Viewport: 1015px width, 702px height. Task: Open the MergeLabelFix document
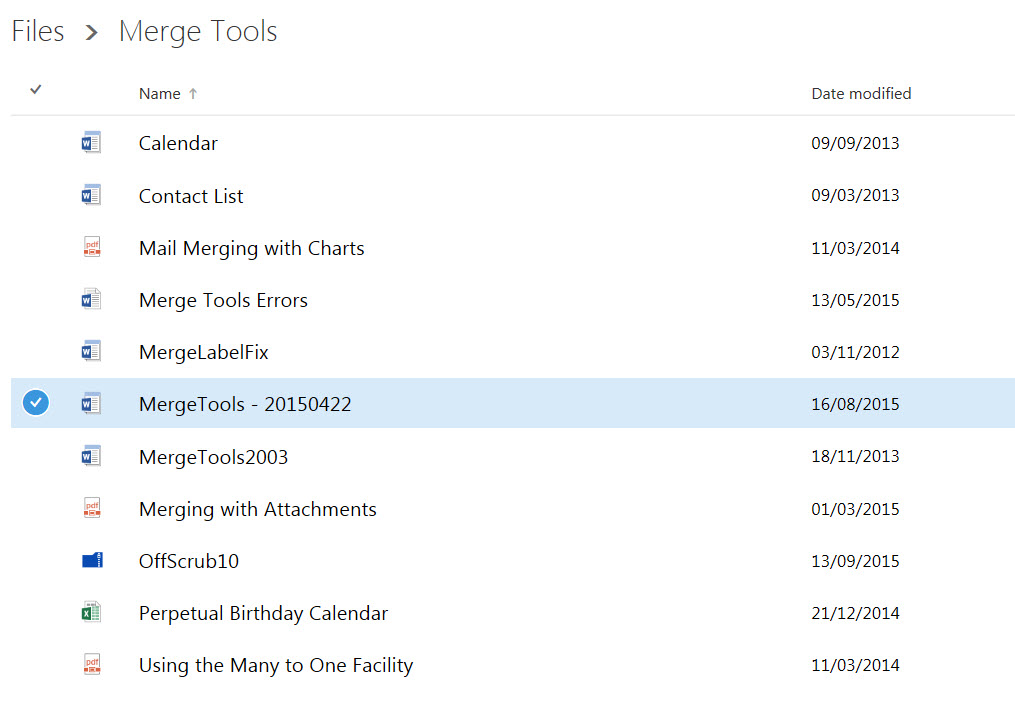204,352
